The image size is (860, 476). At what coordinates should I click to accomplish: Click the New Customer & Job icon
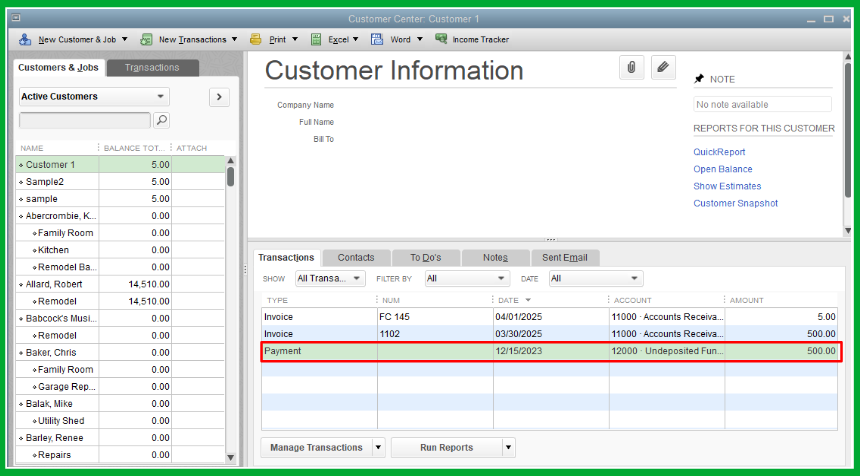25,40
